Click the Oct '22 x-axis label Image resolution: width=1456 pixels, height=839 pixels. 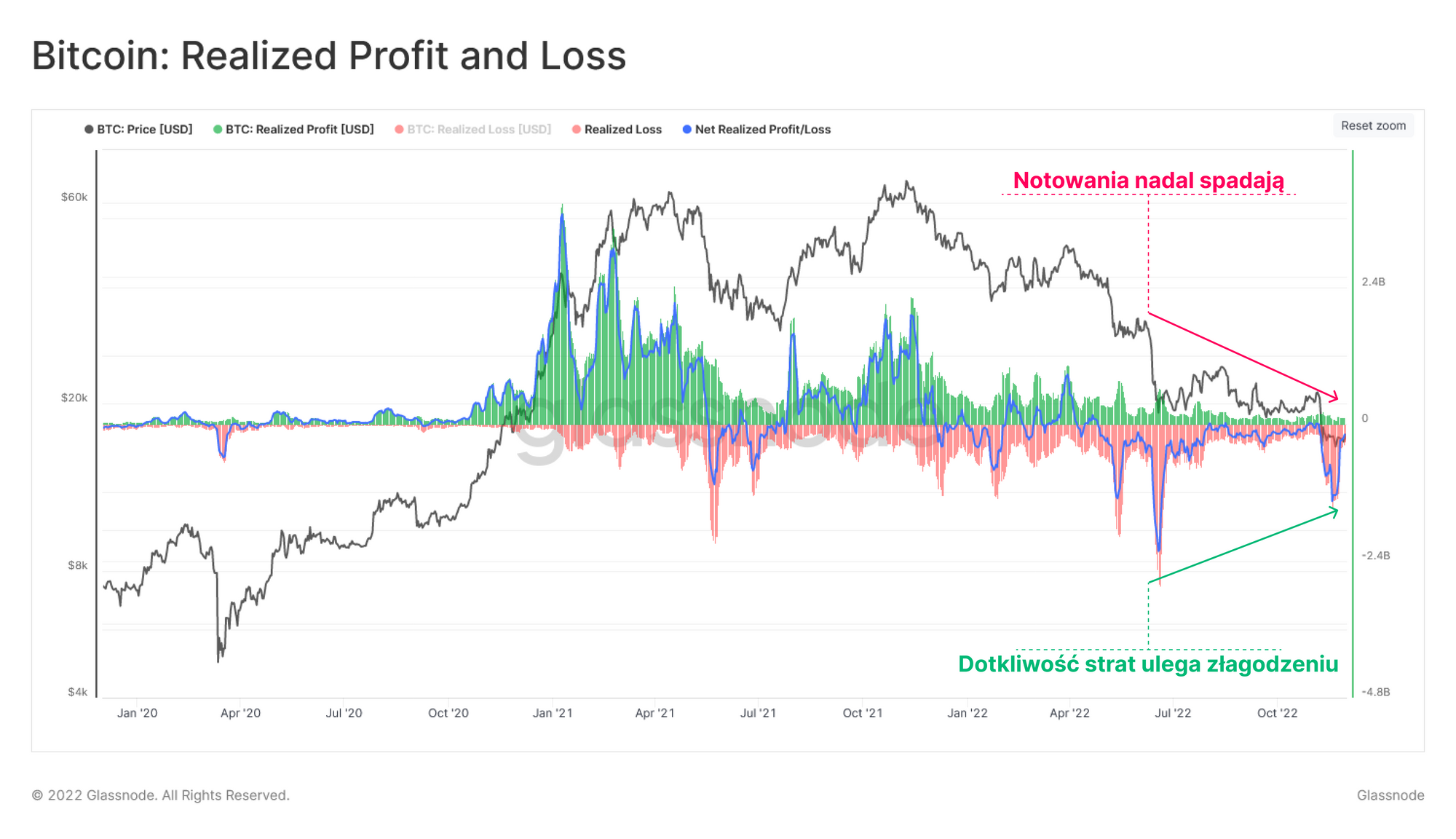pyautogui.click(x=1277, y=713)
